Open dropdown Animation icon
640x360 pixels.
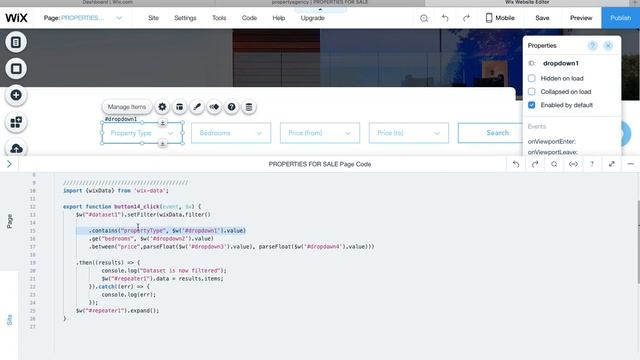pos(214,107)
